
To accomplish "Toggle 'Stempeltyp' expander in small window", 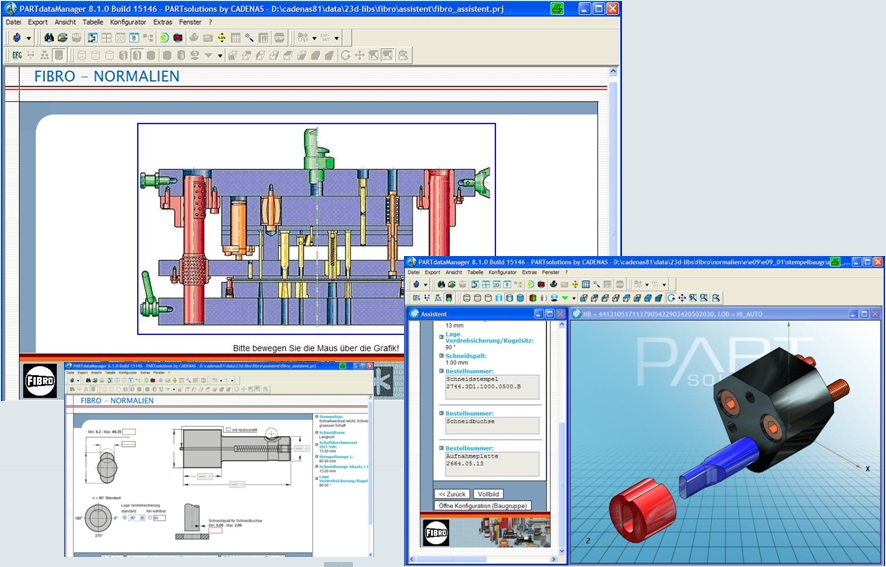I will tap(316, 417).
